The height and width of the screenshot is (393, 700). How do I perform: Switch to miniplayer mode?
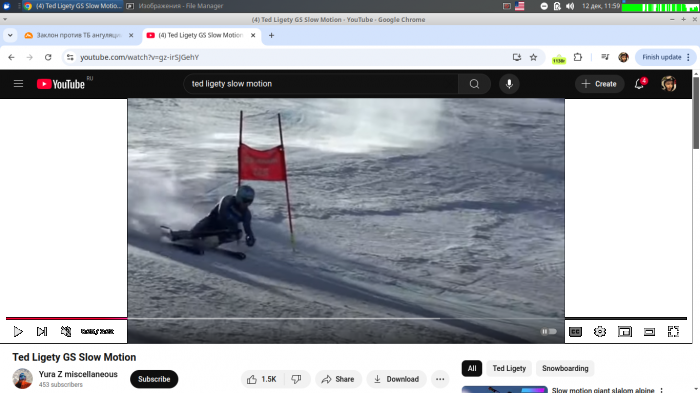coord(625,331)
